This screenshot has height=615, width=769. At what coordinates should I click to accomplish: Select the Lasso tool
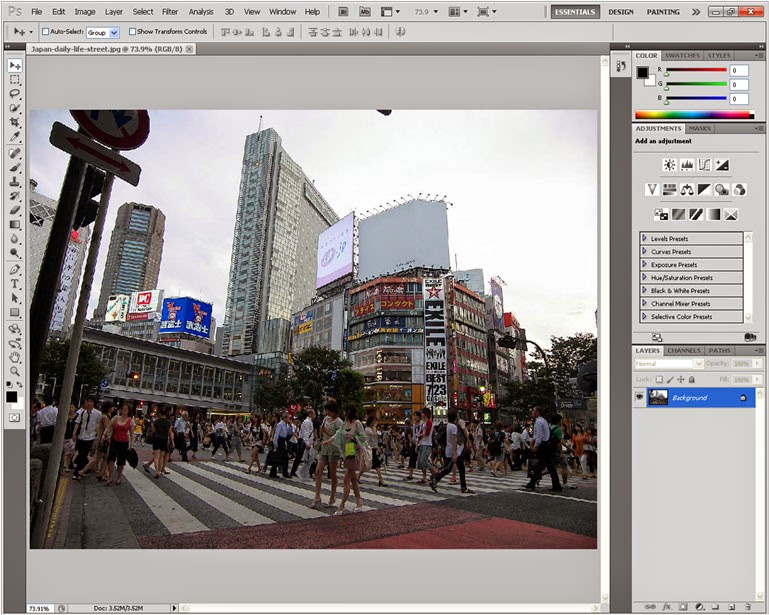point(15,93)
